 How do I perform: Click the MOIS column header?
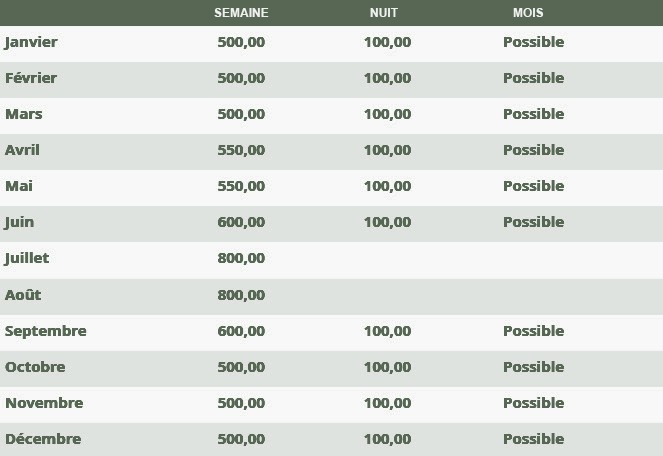pos(528,13)
